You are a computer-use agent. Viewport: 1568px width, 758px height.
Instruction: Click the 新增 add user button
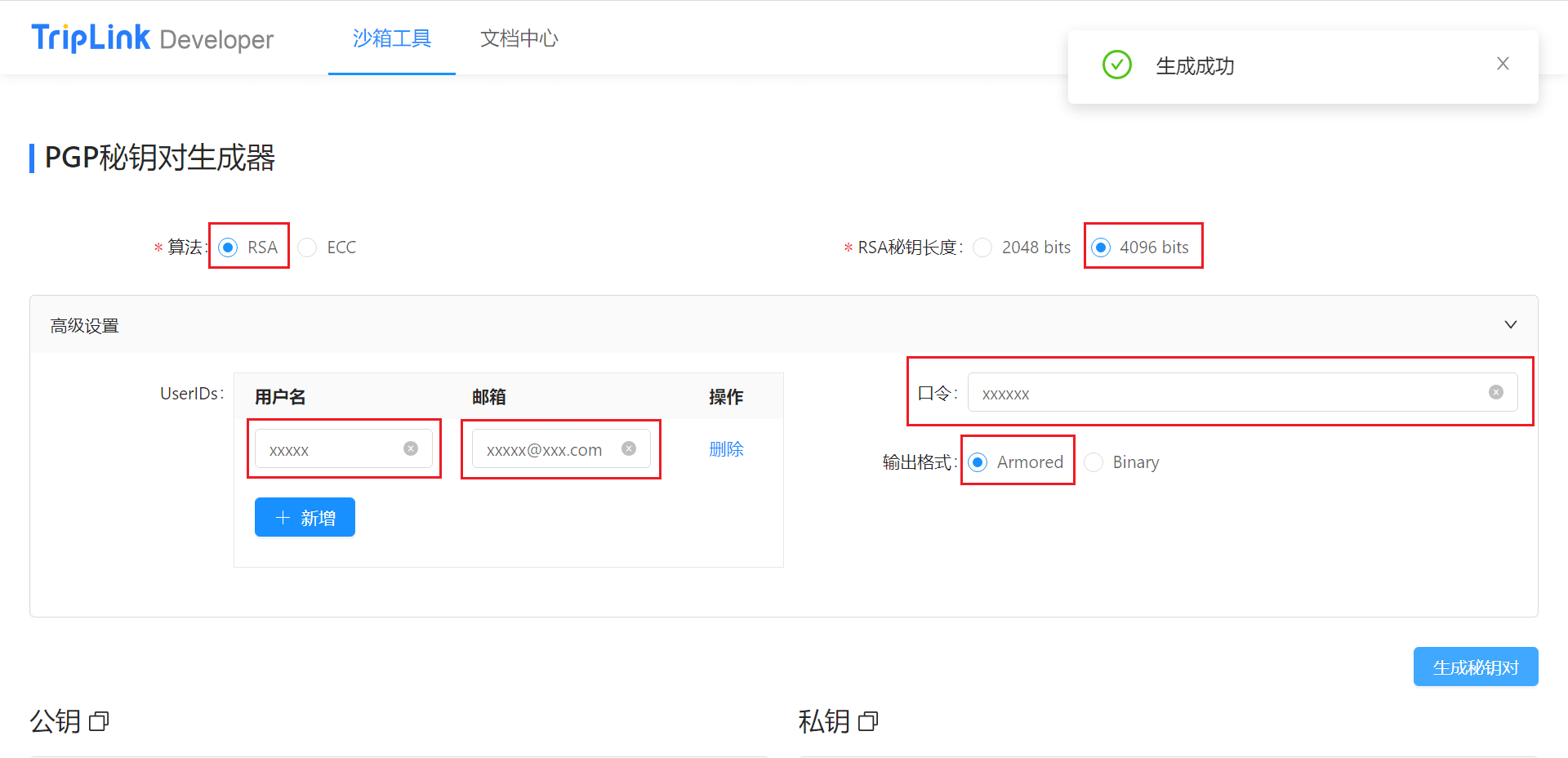click(x=305, y=517)
